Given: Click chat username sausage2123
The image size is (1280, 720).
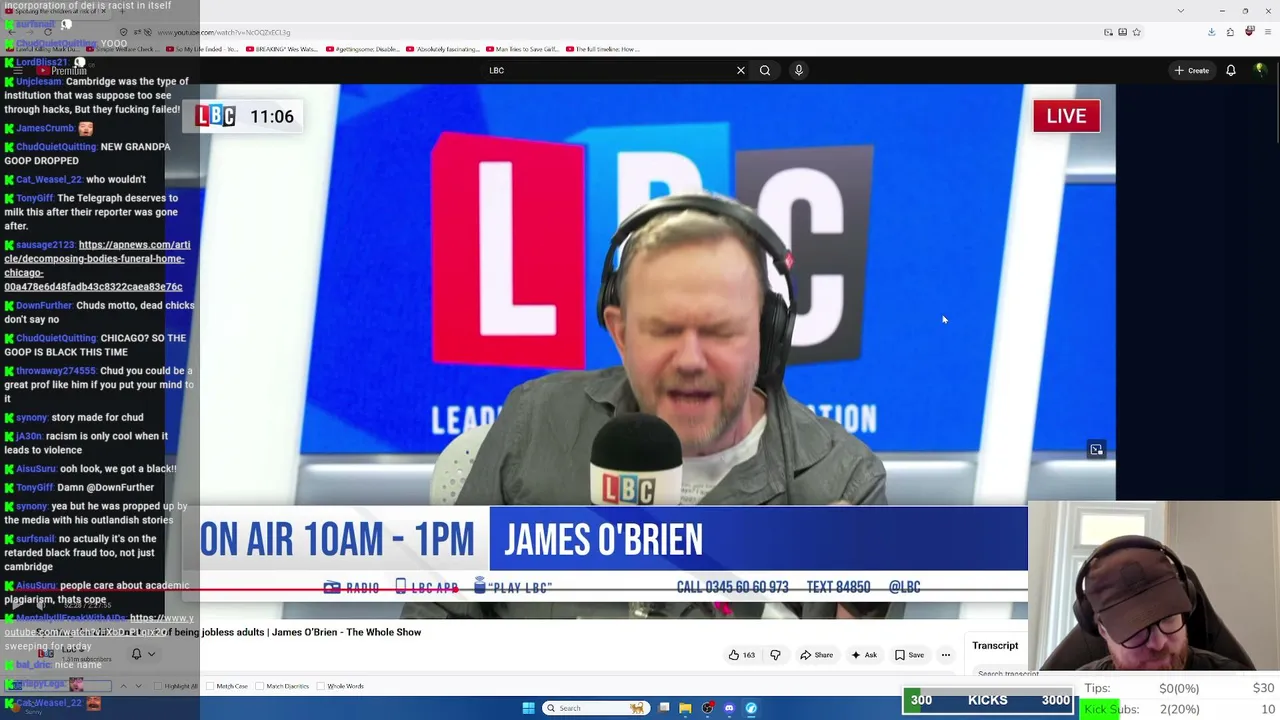Looking at the screenshot, I should pos(45,245).
